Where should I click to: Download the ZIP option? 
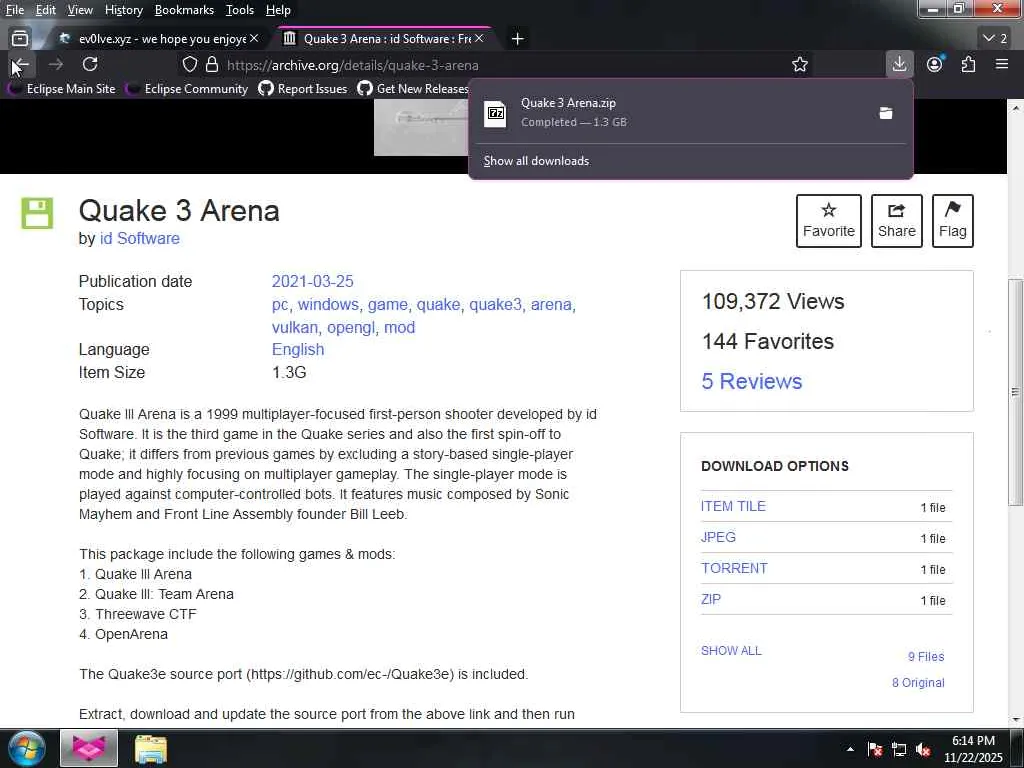point(711,599)
